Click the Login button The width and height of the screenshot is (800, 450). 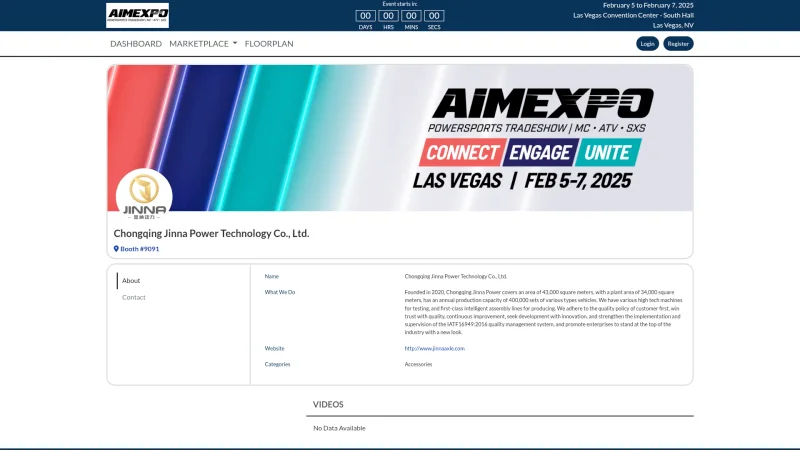click(x=647, y=44)
